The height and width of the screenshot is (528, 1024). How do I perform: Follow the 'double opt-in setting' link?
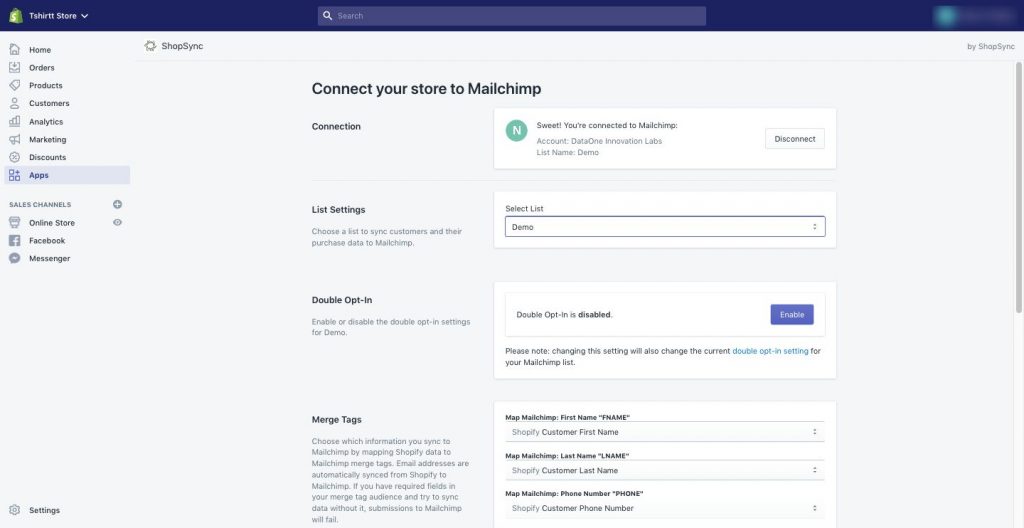[770, 351]
